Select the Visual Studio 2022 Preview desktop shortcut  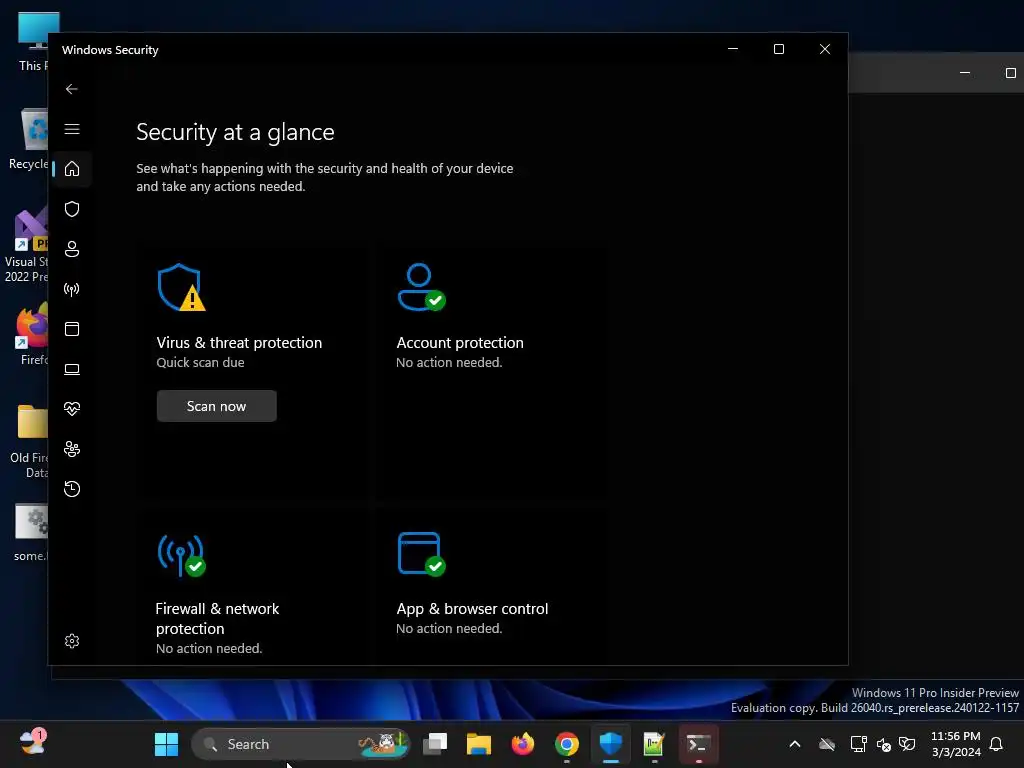[x=26, y=246]
